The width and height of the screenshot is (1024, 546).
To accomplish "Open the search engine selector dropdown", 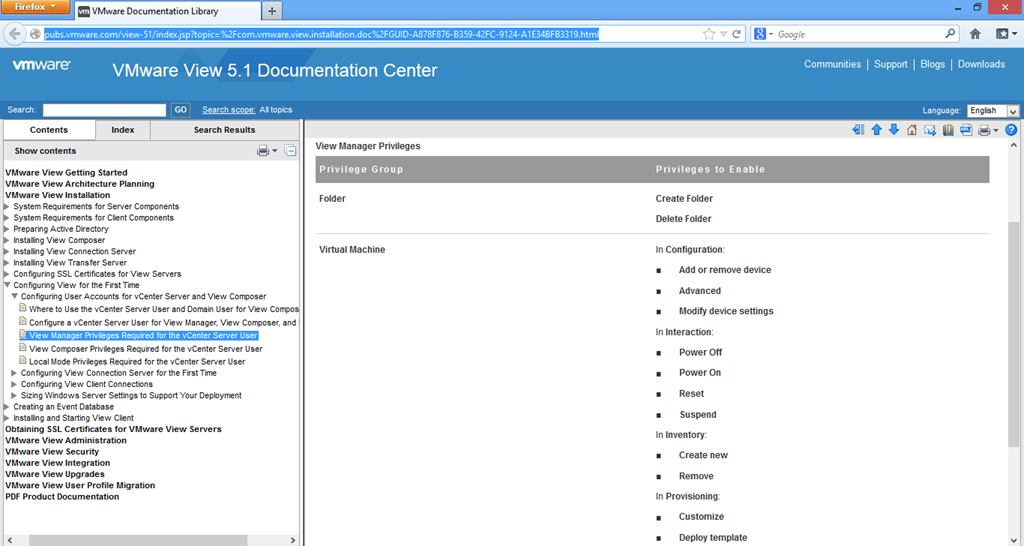I will click(762, 34).
